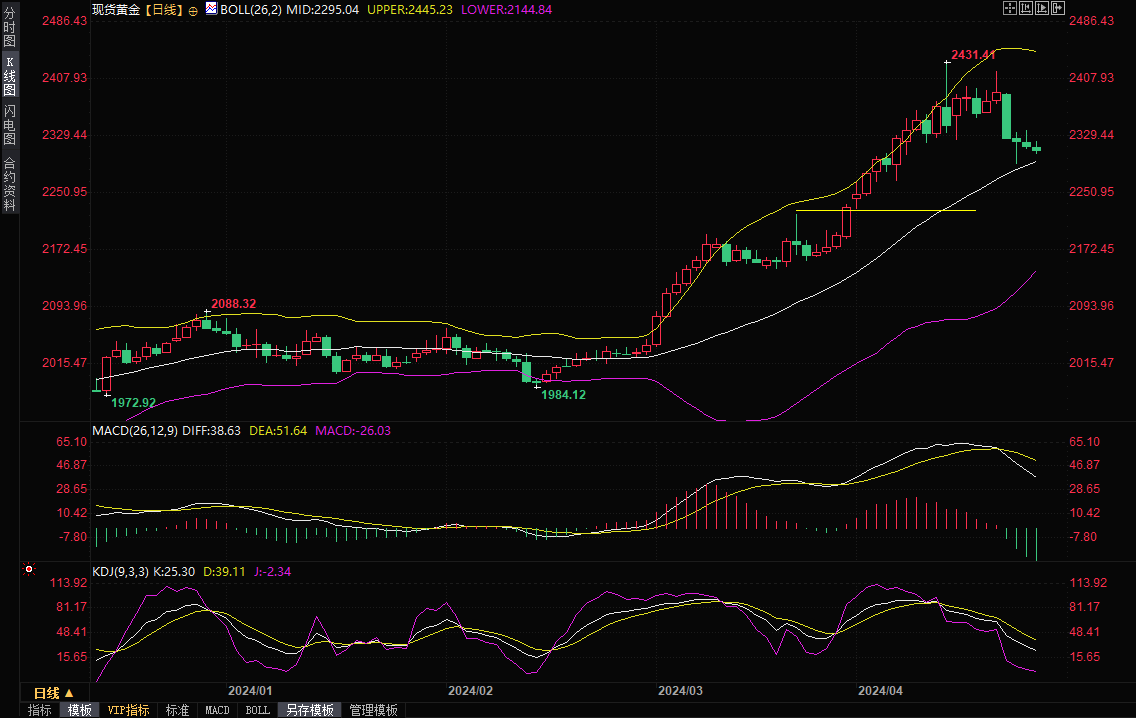Viewport: 1136px width, 718px height.
Task: Apply the BOLL template button
Action: tap(257, 710)
